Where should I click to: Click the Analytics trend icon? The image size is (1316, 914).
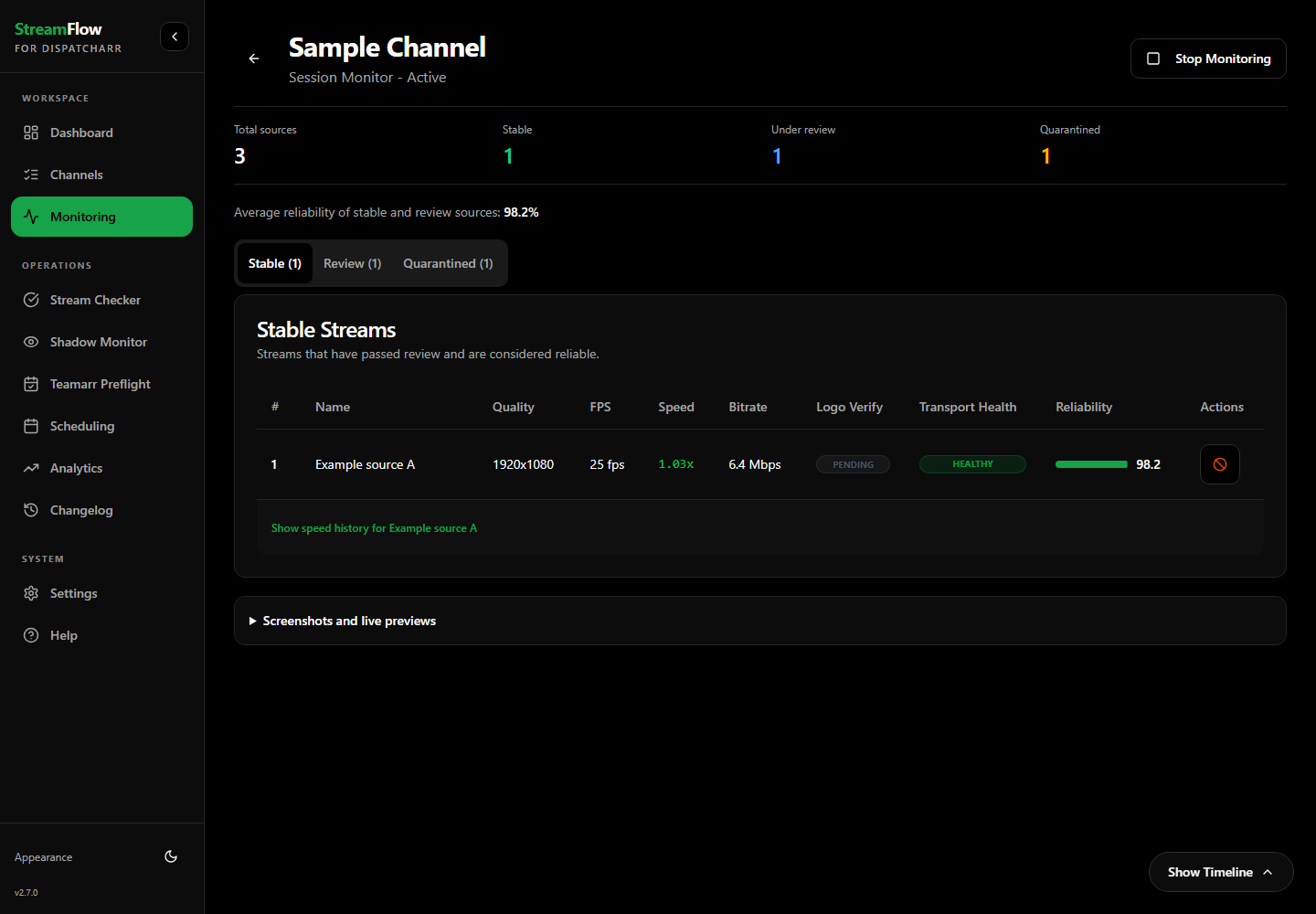[x=31, y=468]
